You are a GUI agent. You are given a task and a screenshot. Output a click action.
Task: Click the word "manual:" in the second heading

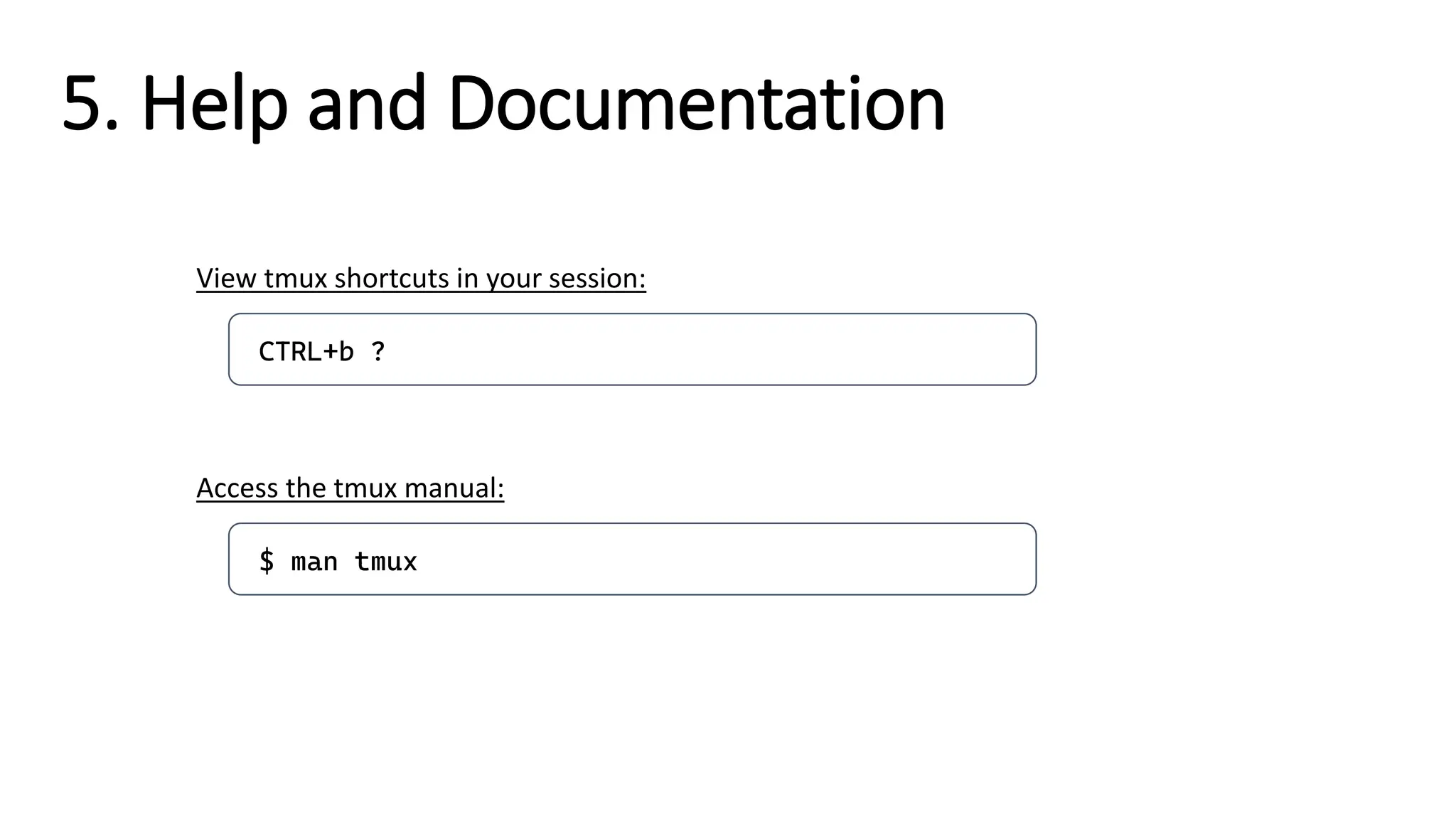454,488
